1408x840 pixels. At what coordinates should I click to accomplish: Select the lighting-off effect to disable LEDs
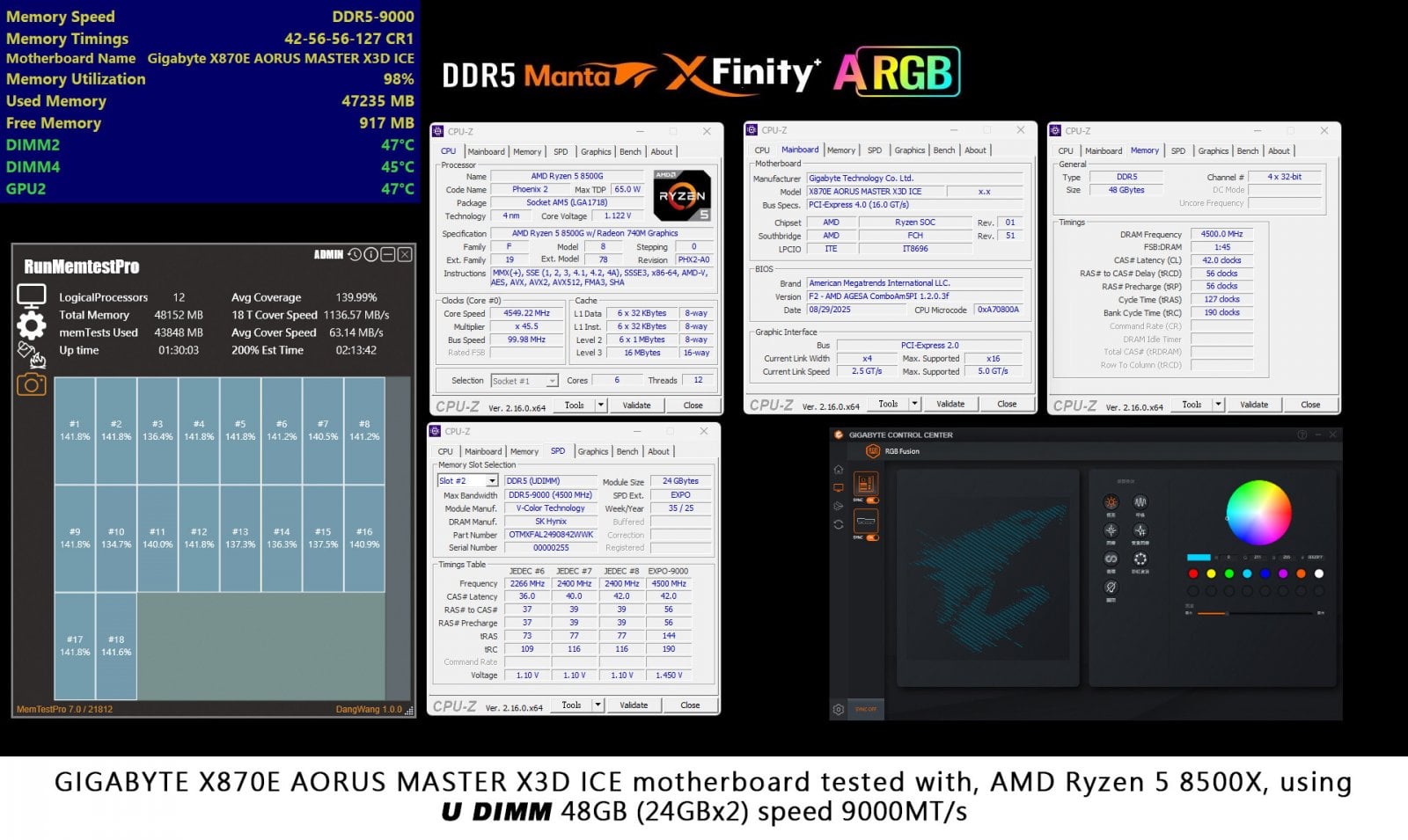coord(1111,588)
